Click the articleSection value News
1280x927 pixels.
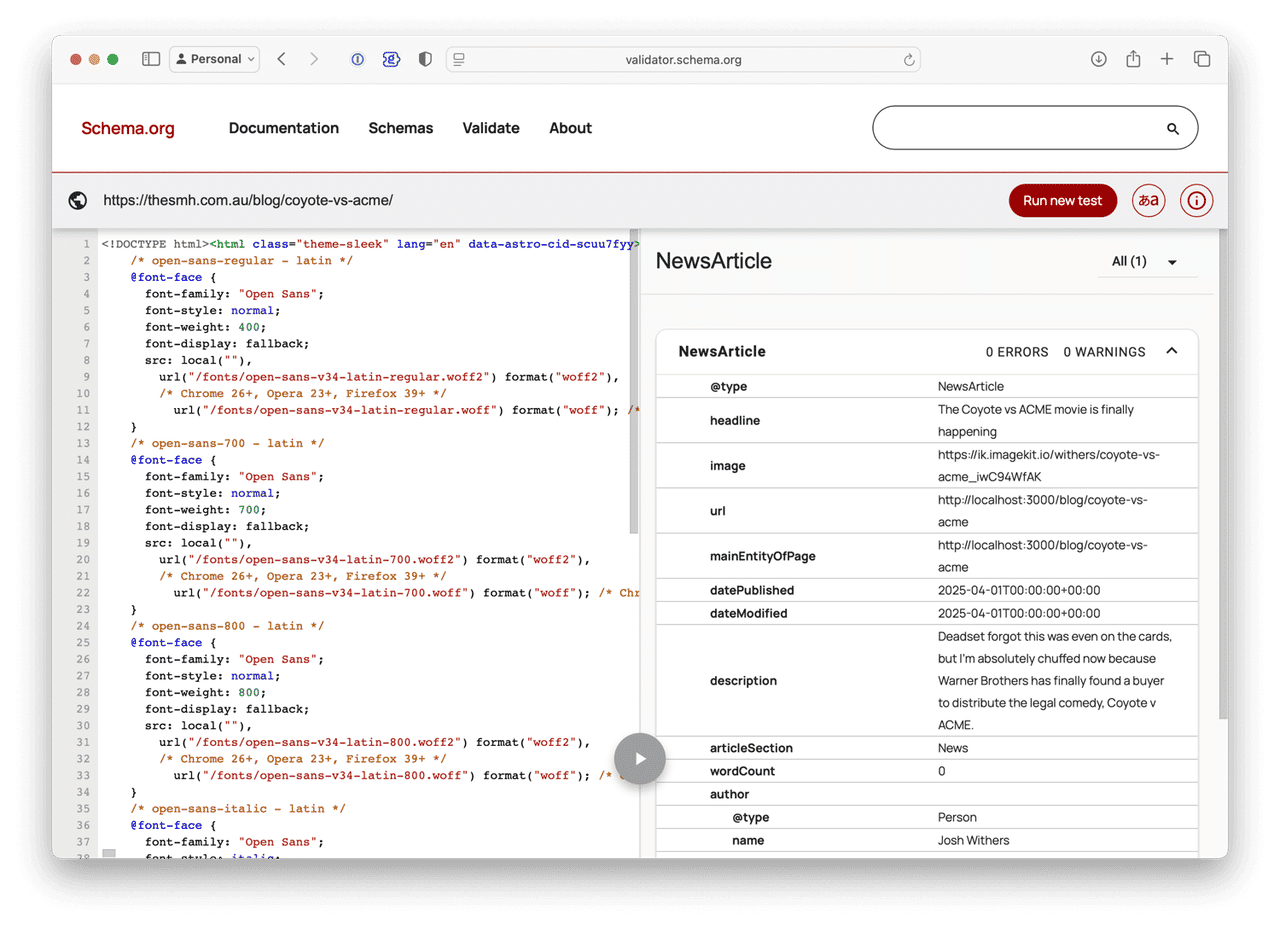coord(953,748)
